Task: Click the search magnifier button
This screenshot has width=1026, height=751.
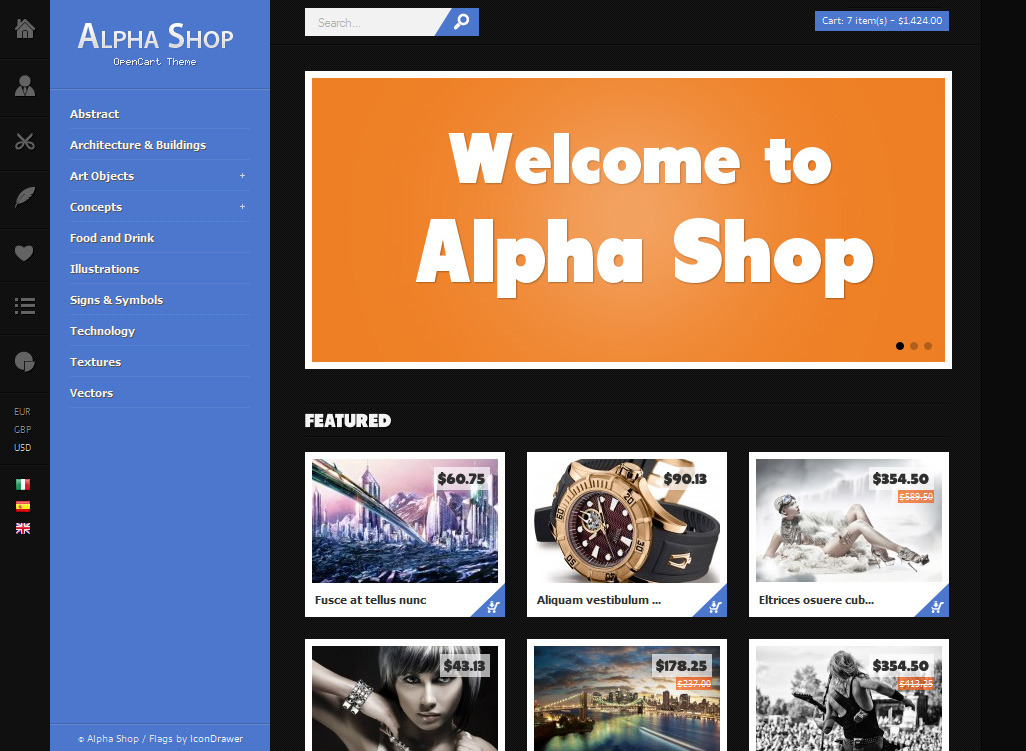Action: pos(461,22)
